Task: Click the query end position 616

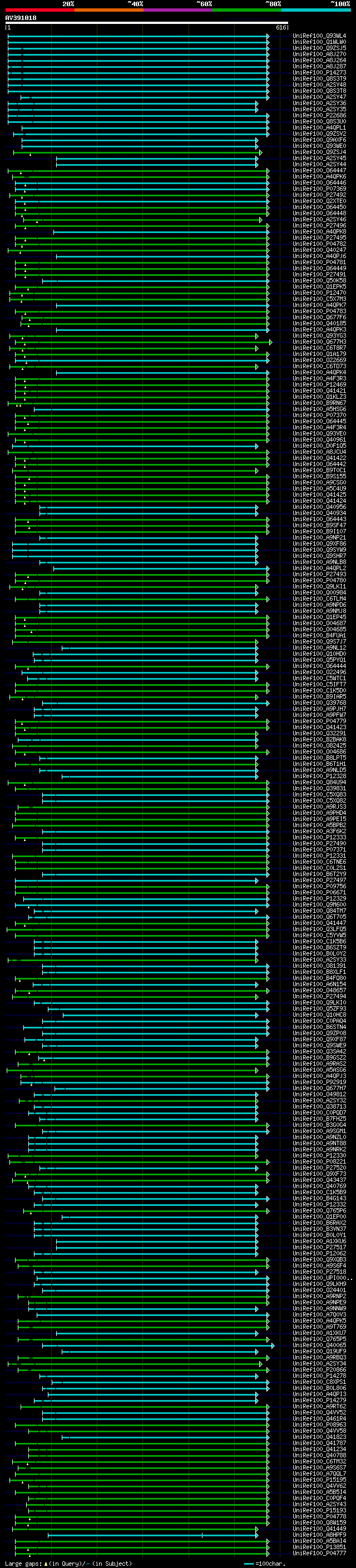Action: tap(280, 27)
